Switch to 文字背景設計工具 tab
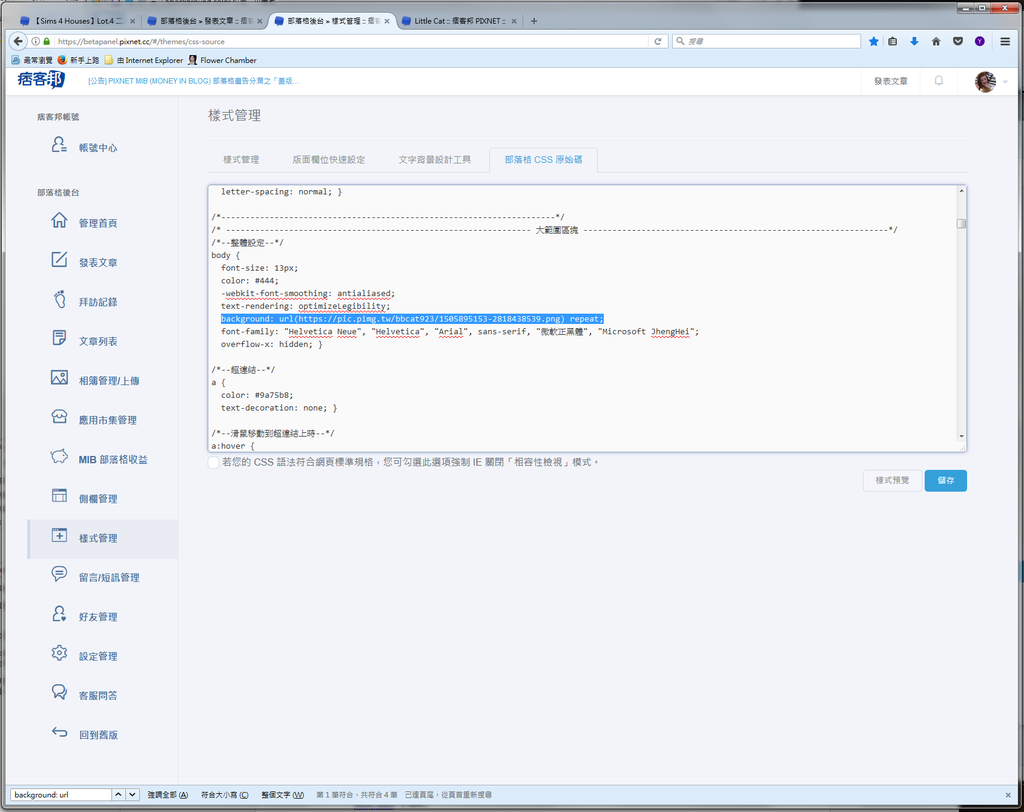 (434, 159)
